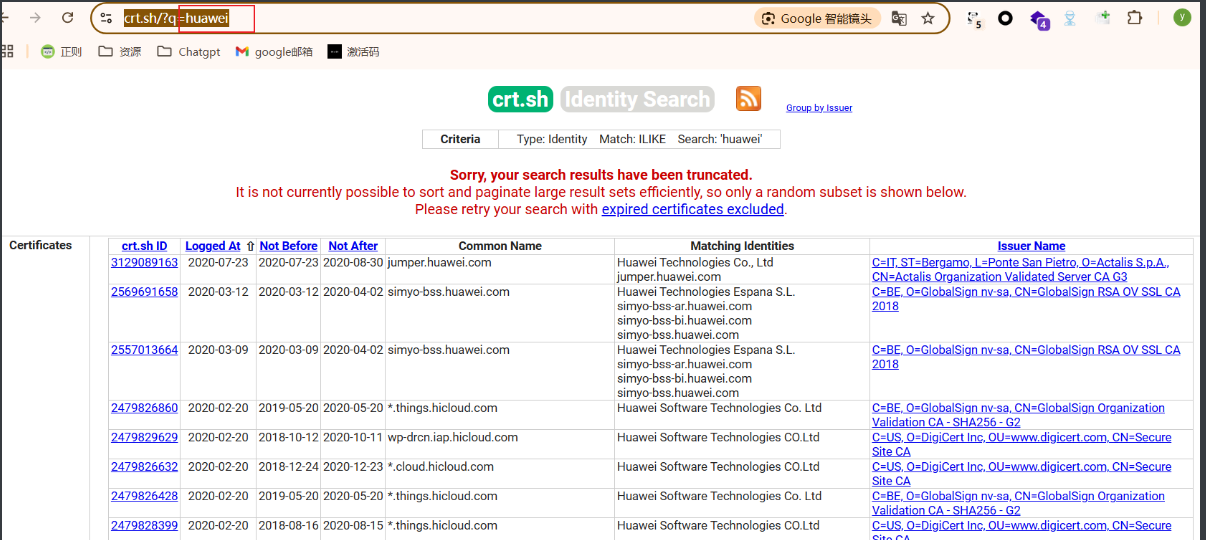Open the profile avatar labeled y
The width and height of the screenshot is (1206, 540).
click(1182, 18)
